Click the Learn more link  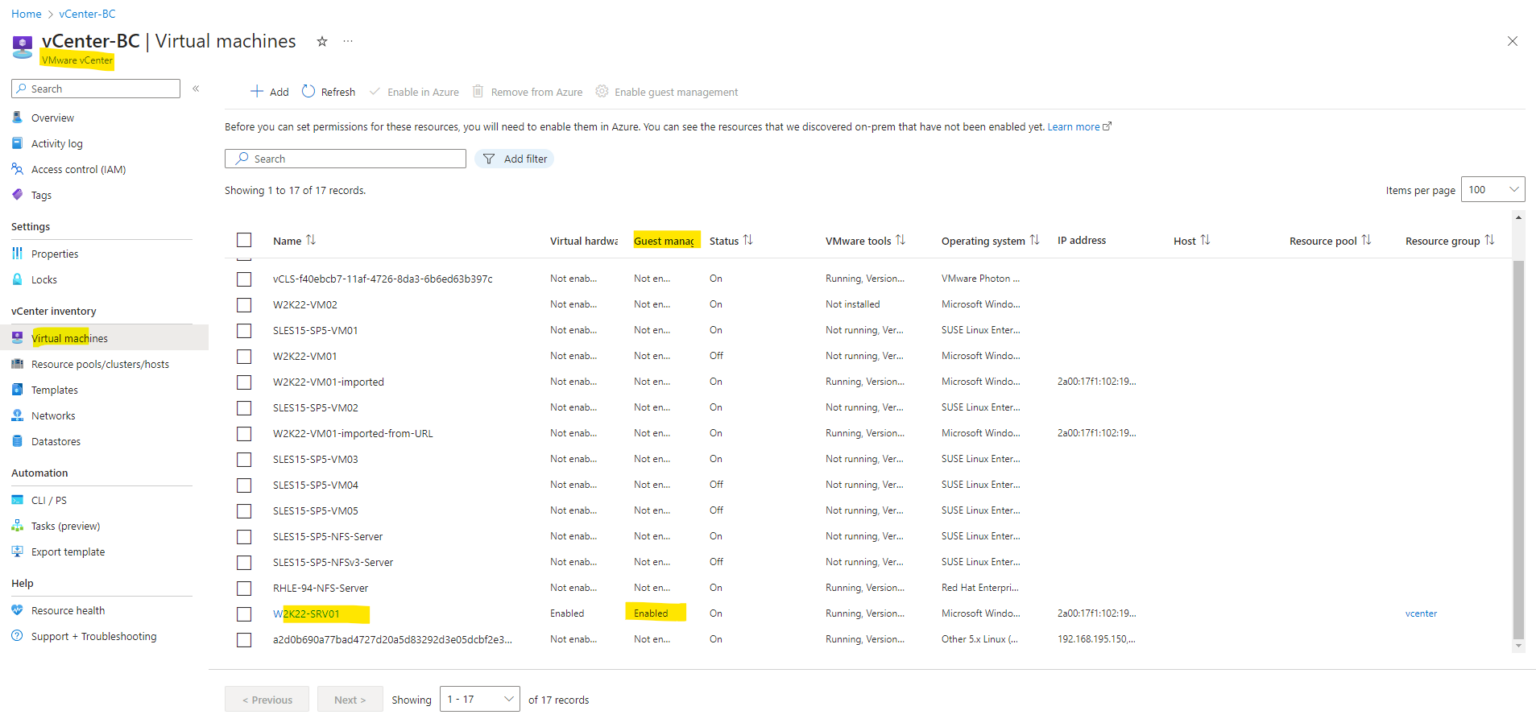coord(1074,126)
